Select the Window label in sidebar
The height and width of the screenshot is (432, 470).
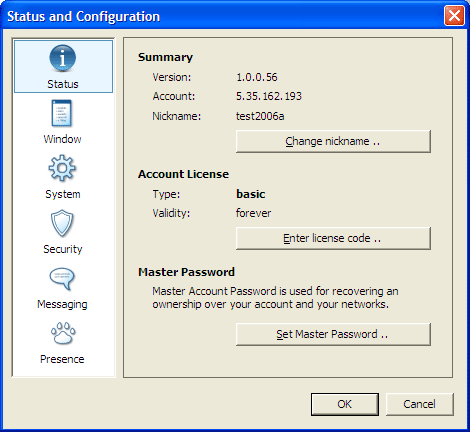[62, 139]
